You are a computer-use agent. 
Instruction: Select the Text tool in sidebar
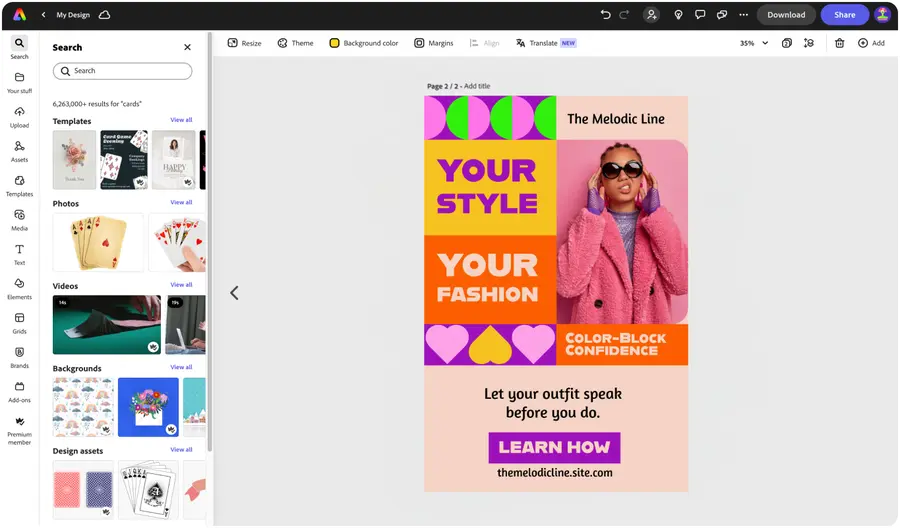point(20,255)
